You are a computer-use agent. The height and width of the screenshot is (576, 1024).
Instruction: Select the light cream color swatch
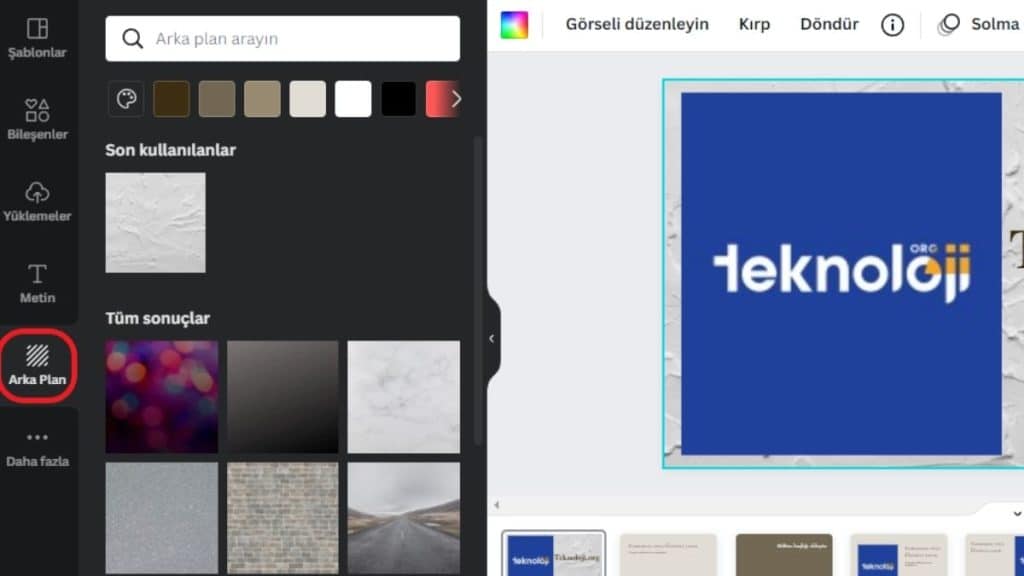click(308, 99)
